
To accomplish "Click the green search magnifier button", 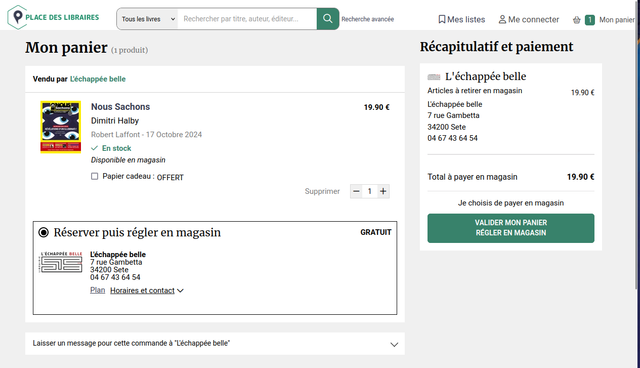I will [x=328, y=19].
